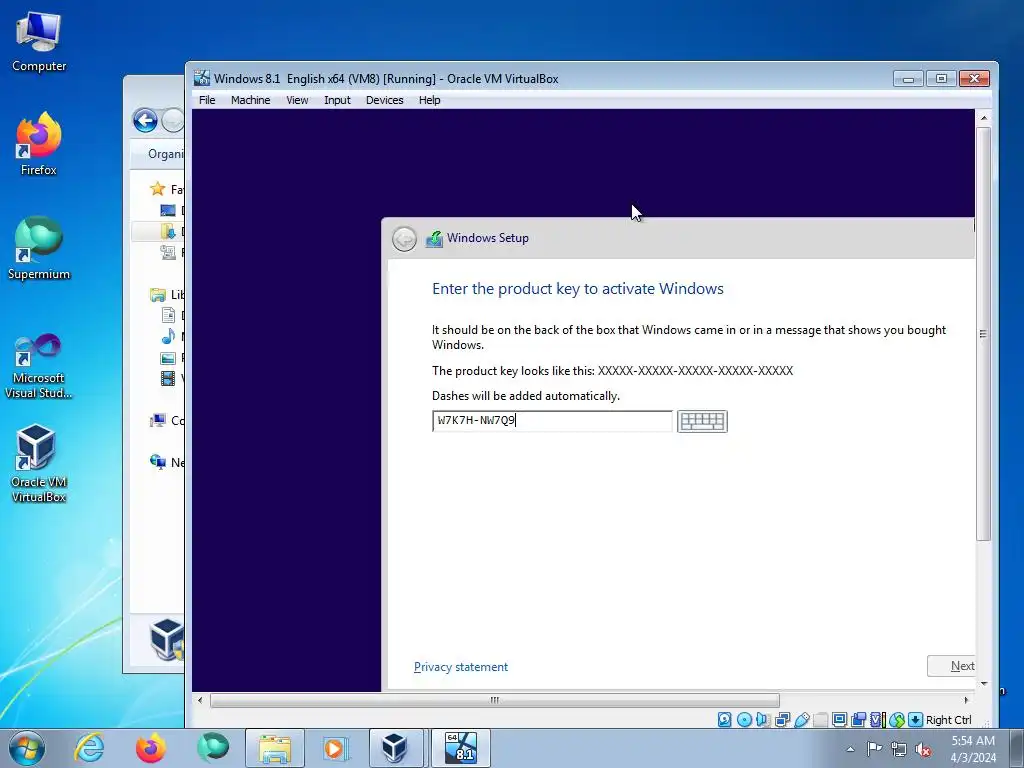Click the scroll up arrow of VM view
This screenshot has width=1024, height=768.
pos(984,118)
